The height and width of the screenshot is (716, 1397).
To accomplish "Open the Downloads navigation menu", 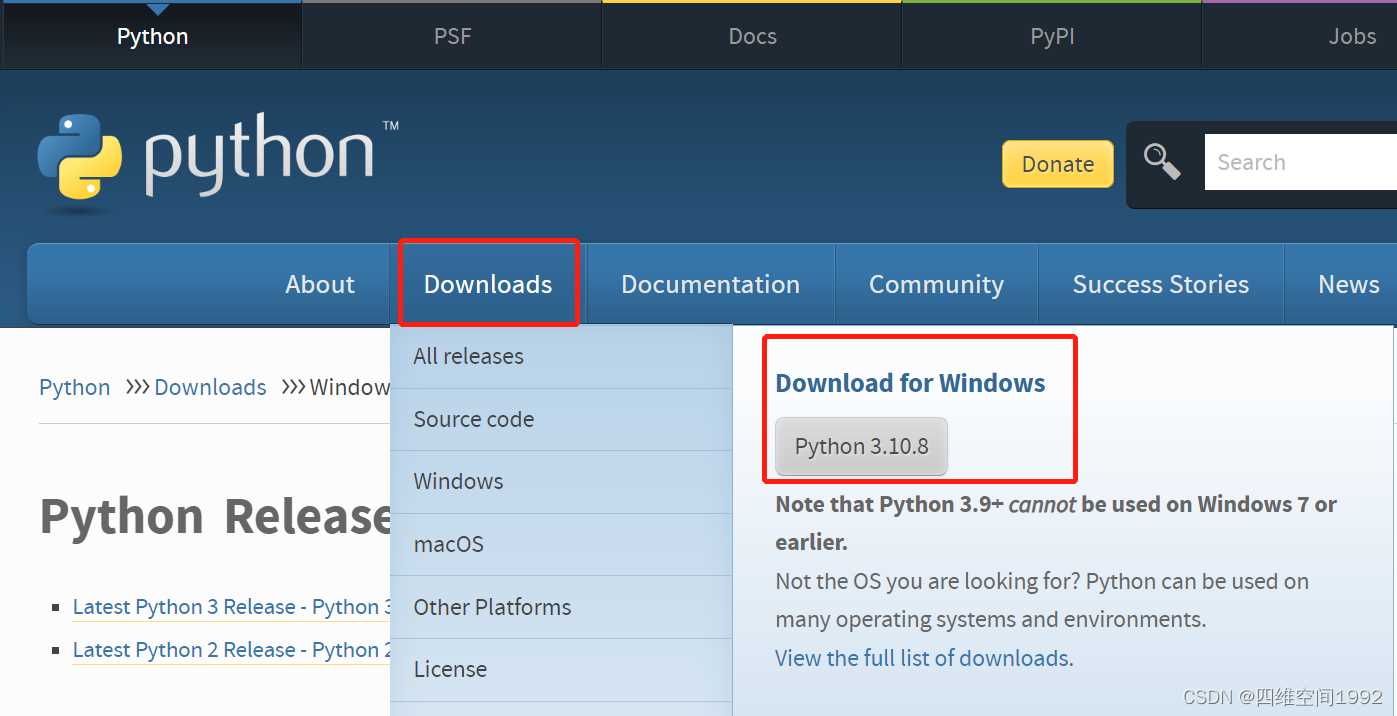I will click(488, 284).
